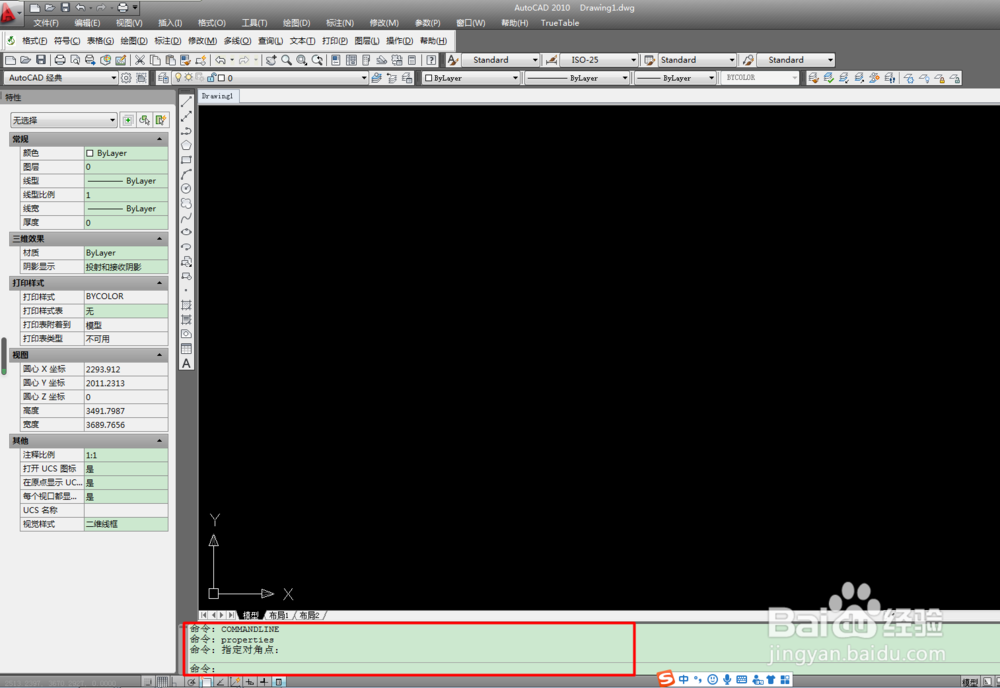Open Plot Preview from the toolbar
This screenshot has height=688, width=1000.
coord(75,60)
